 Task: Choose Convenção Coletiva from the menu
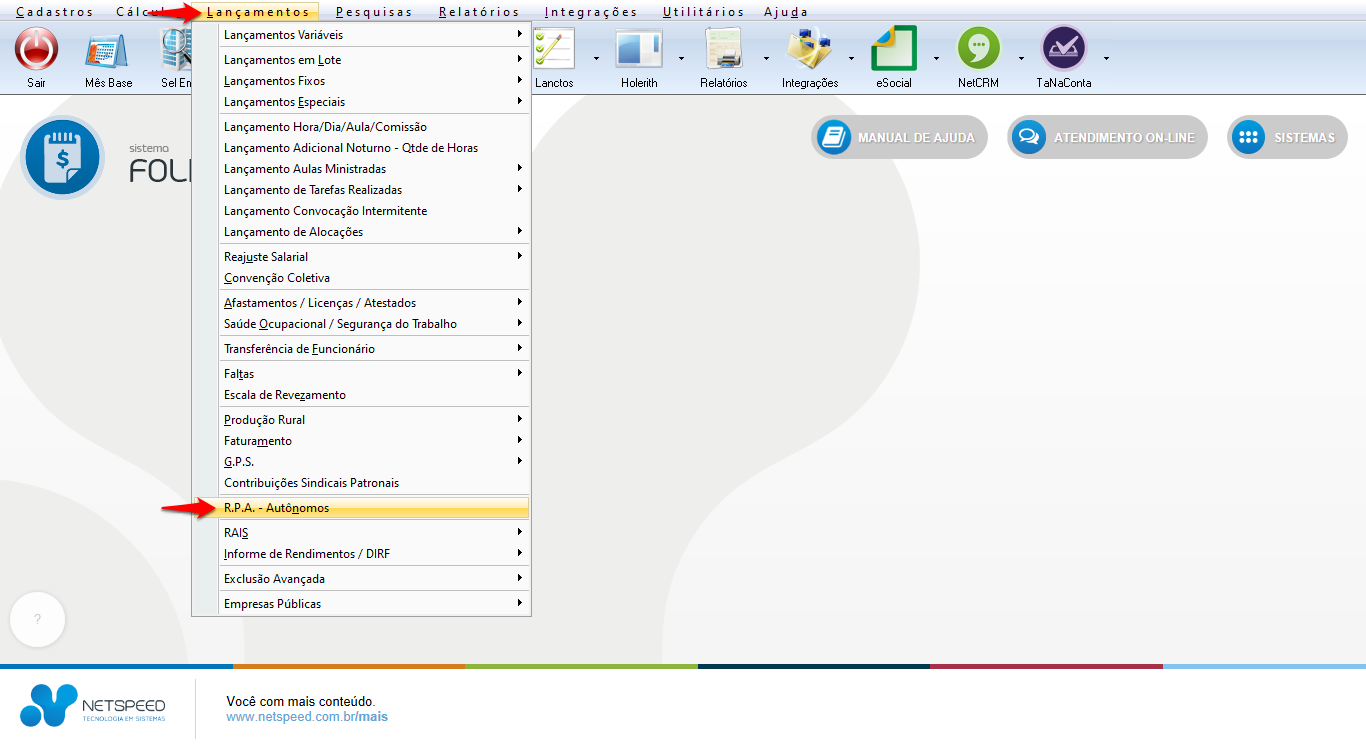tap(277, 278)
